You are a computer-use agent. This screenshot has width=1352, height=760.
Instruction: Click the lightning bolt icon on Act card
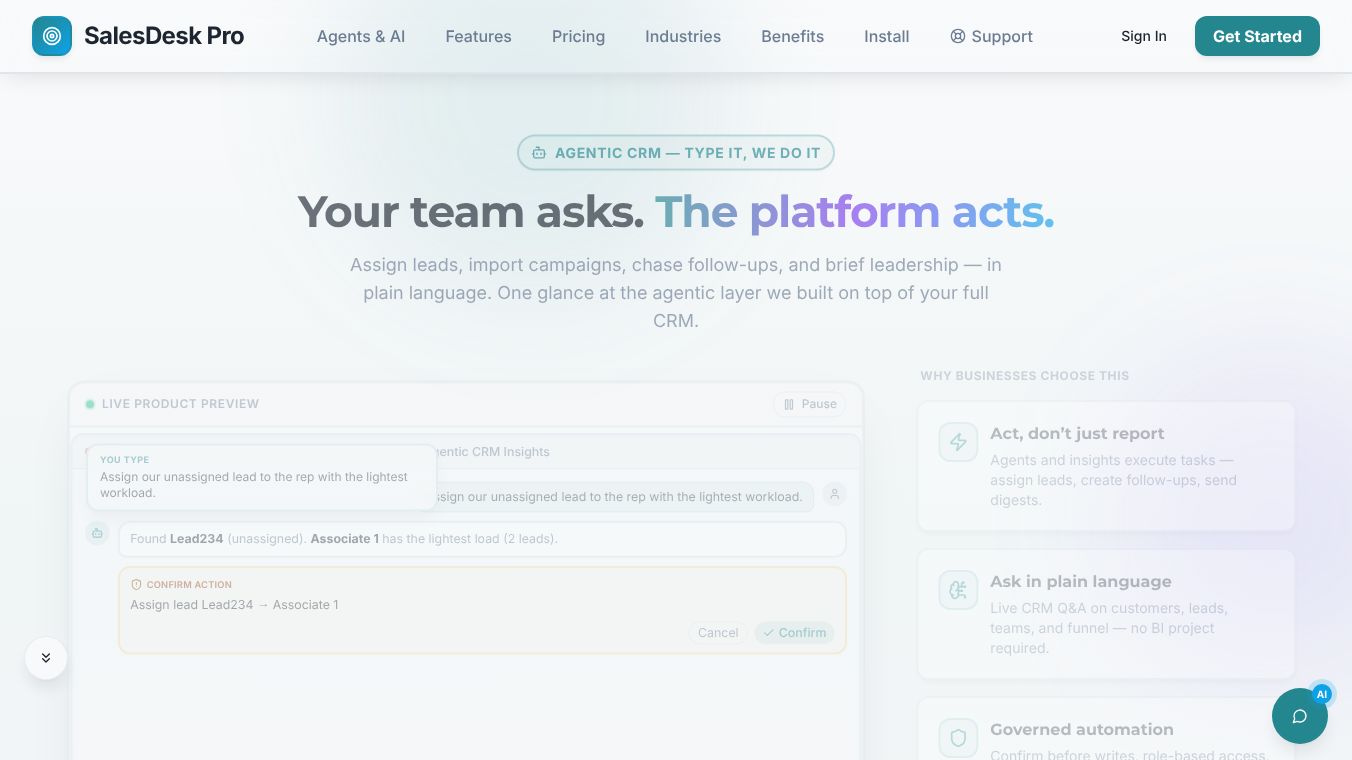coord(958,442)
